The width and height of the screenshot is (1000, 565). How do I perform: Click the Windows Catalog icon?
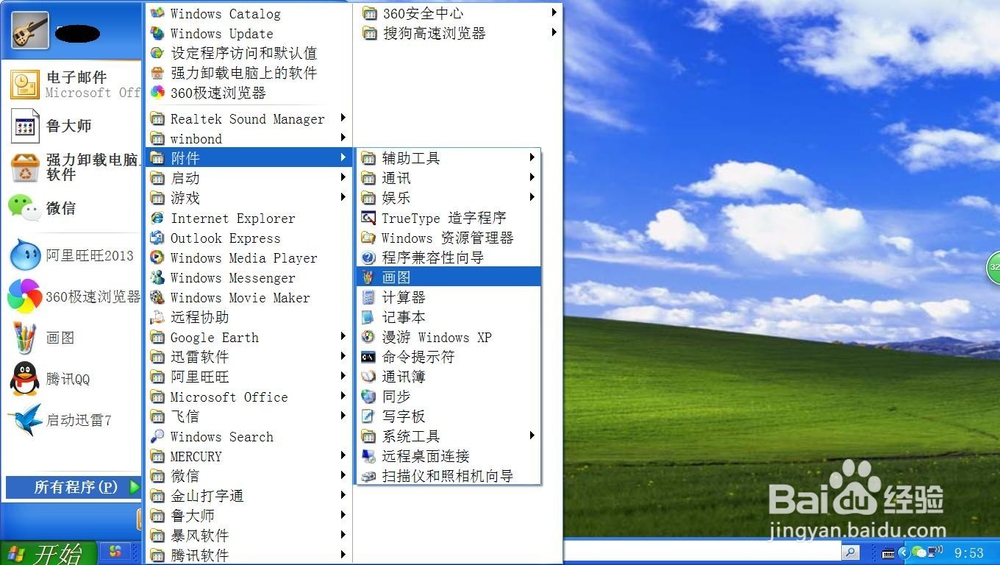coord(157,13)
